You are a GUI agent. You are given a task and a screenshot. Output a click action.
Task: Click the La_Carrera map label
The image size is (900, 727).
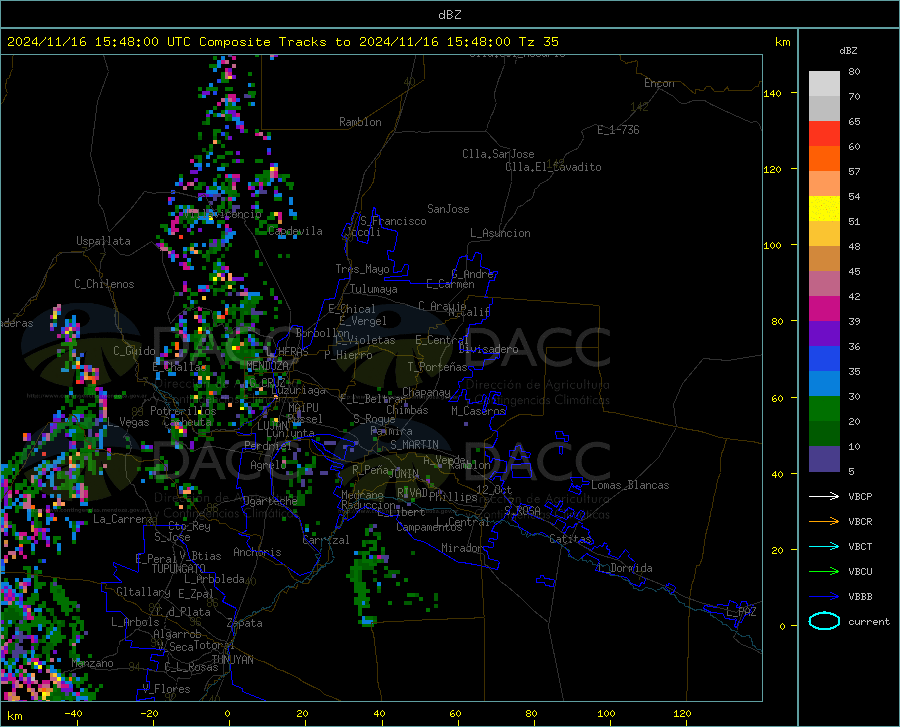click(x=123, y=519)
